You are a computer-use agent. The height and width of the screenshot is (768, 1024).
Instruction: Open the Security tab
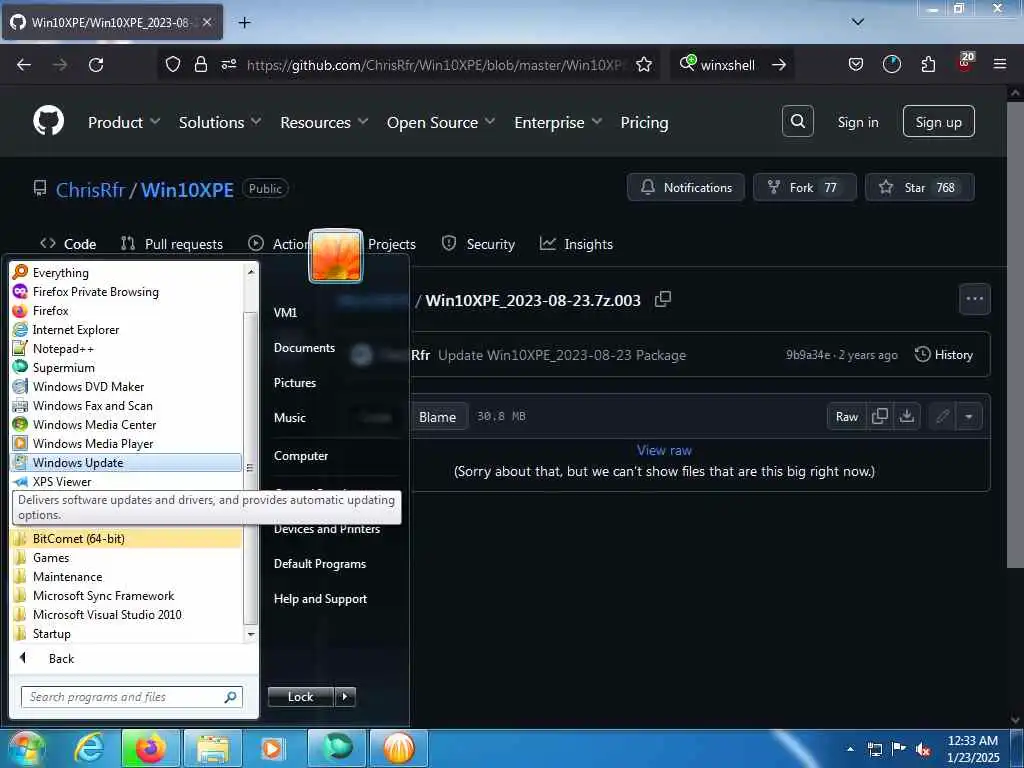pyautogui.click(x=478, y=244)
